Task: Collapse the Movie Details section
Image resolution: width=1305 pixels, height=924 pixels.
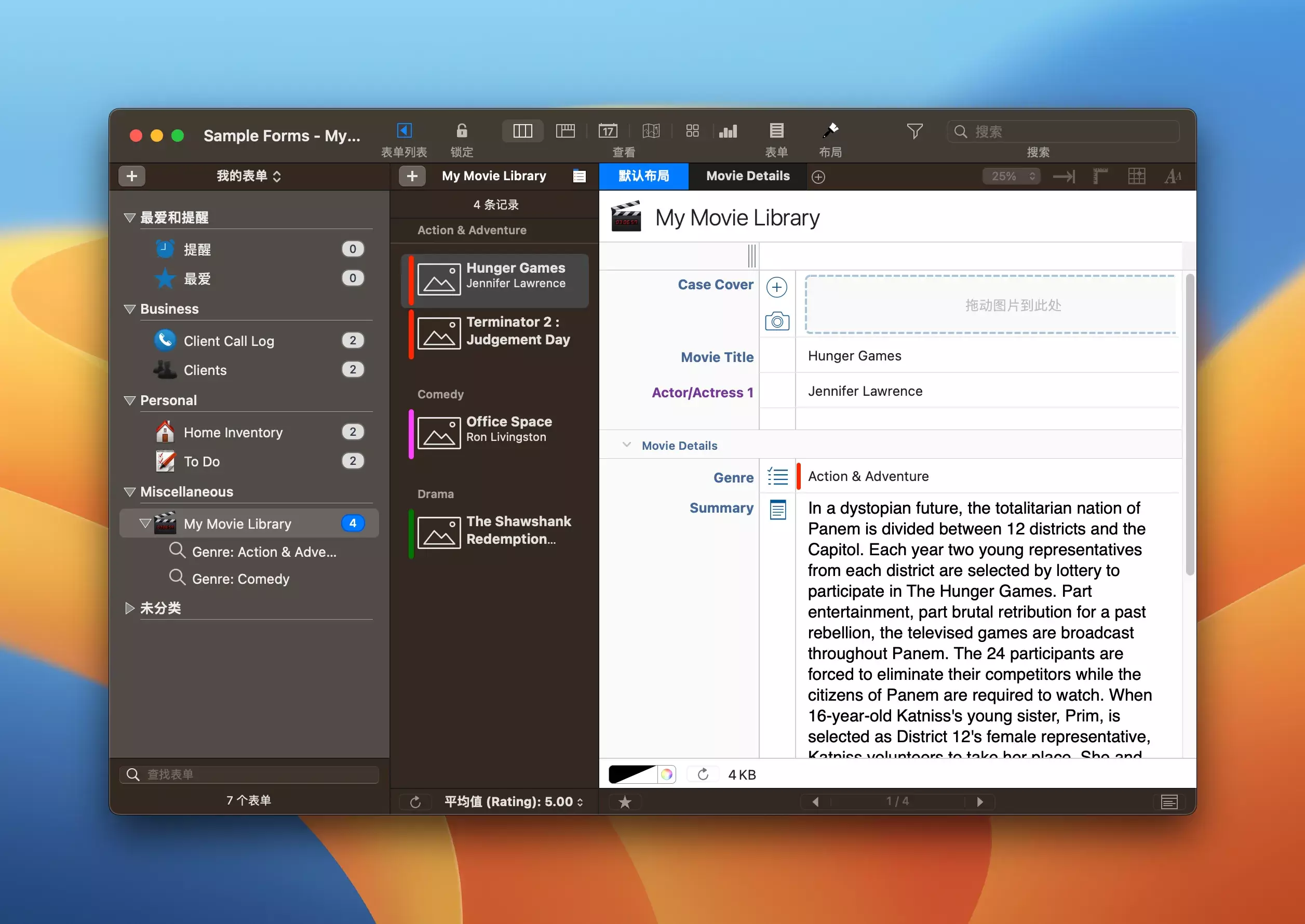Action: coord(626,445)
